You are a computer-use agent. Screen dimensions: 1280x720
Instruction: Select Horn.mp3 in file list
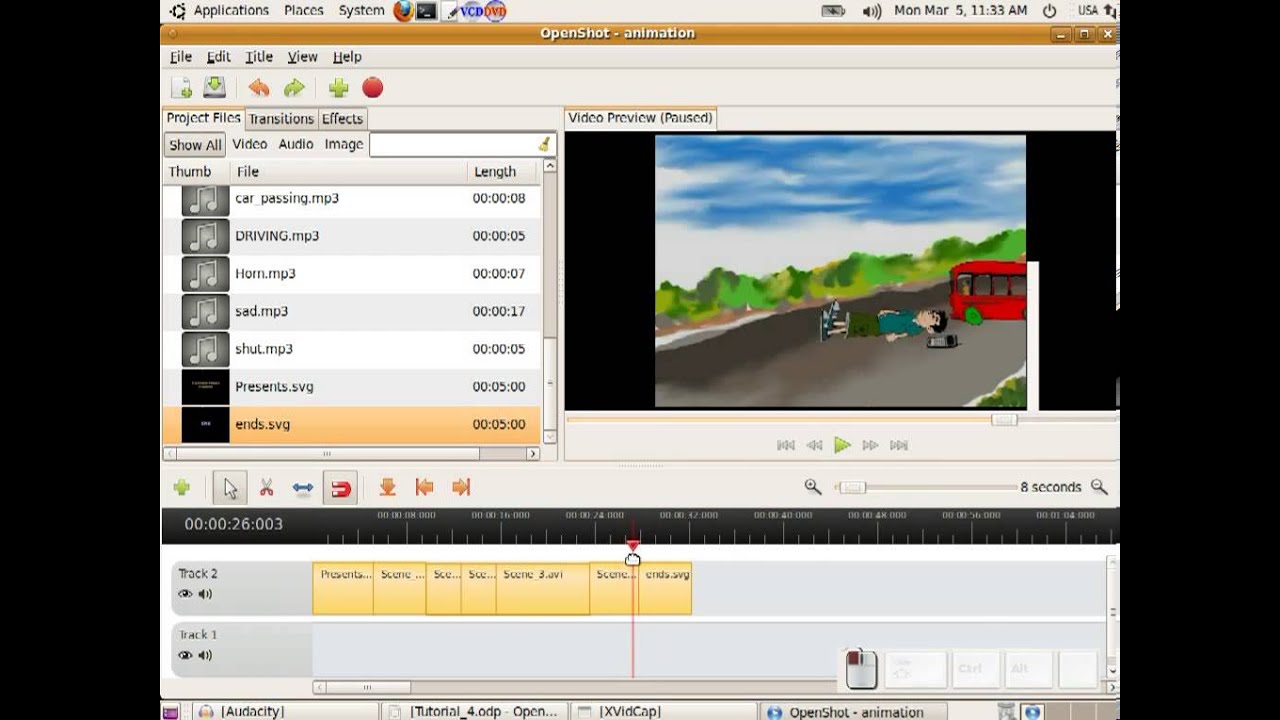[351, 273]
